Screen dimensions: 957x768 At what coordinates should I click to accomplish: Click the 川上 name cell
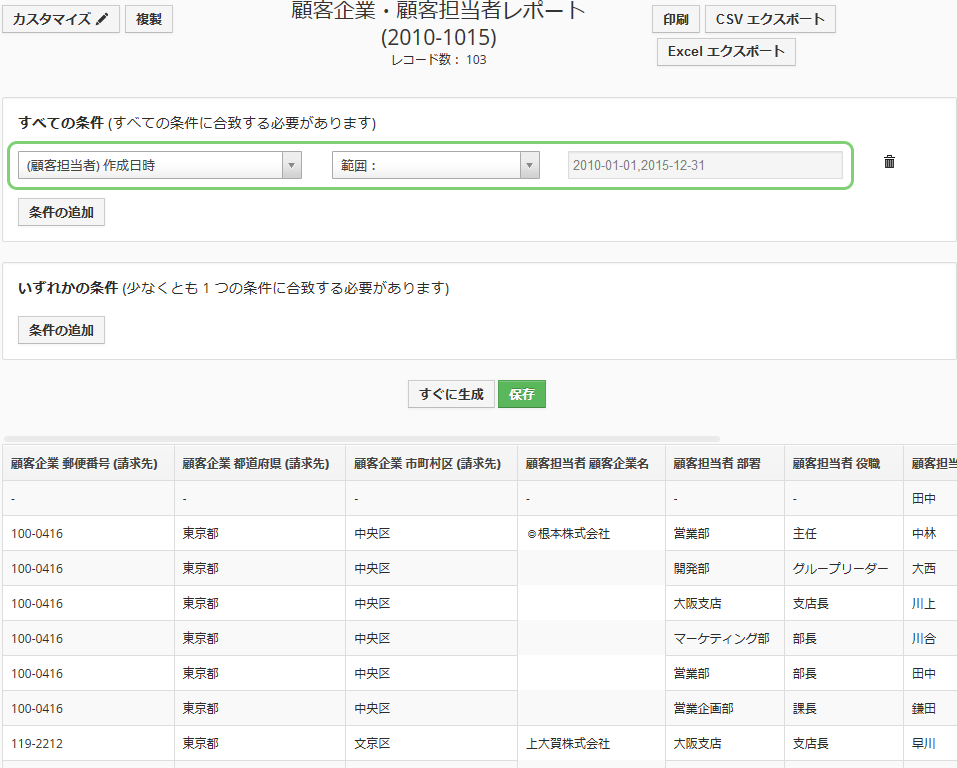click(x=930, y=603)
